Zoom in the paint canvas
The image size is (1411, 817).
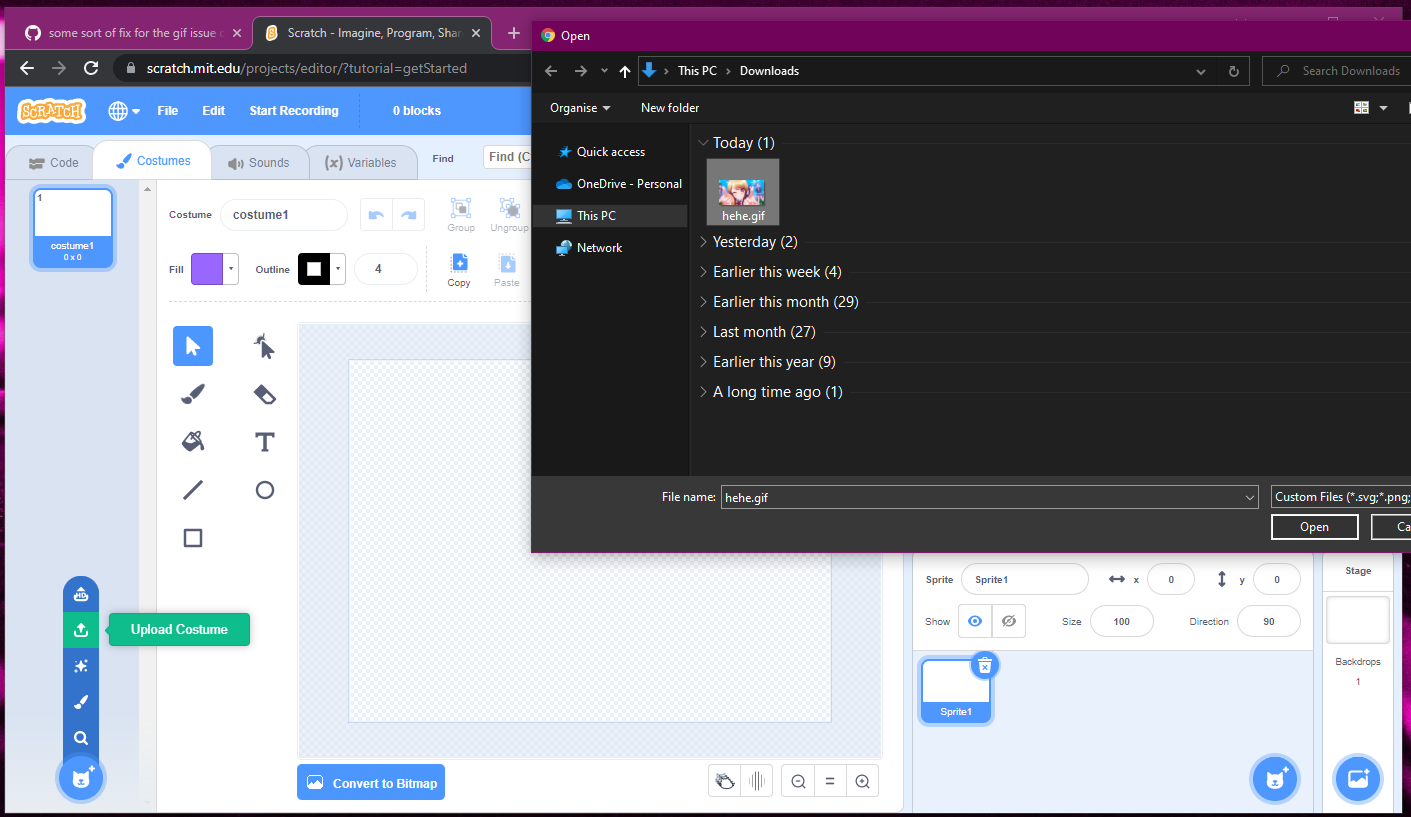coord(862,782)
